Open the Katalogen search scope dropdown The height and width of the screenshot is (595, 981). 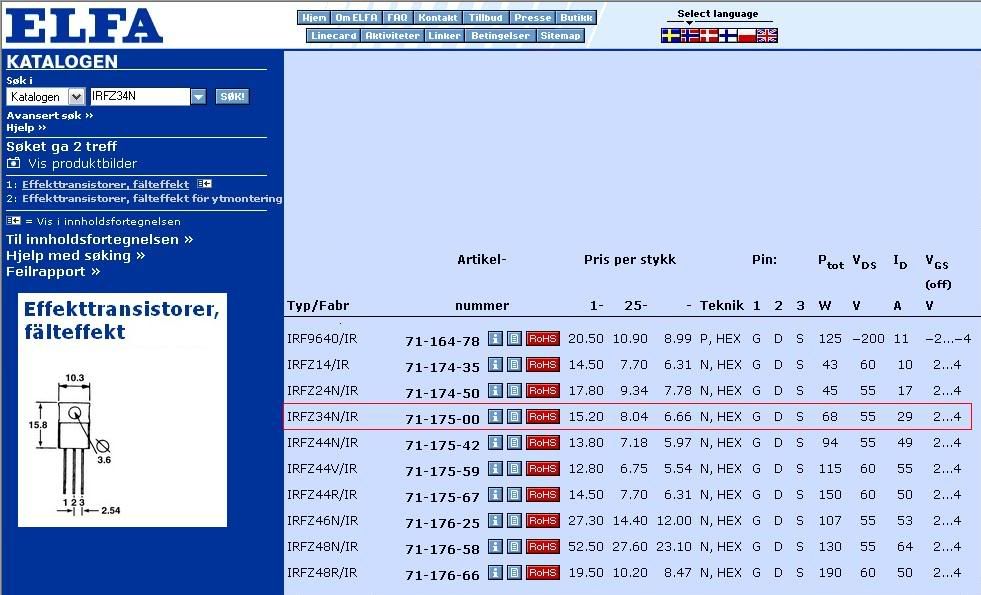(76, 96)
